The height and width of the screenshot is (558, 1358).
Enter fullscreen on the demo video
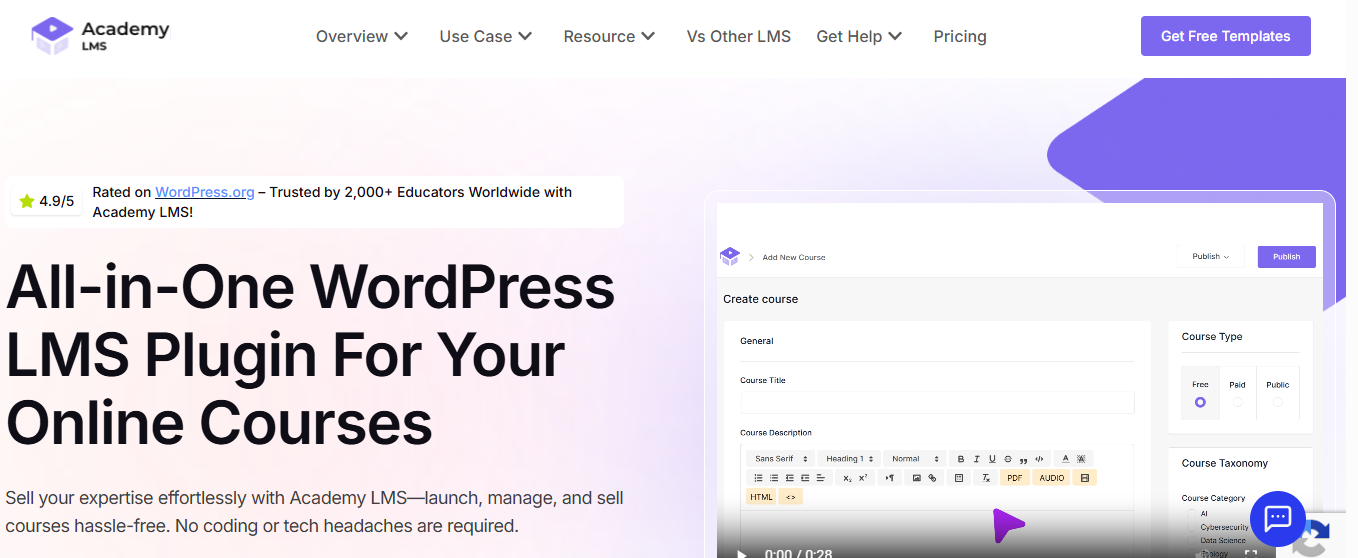pyautogui.click(x=1250, y=553)
